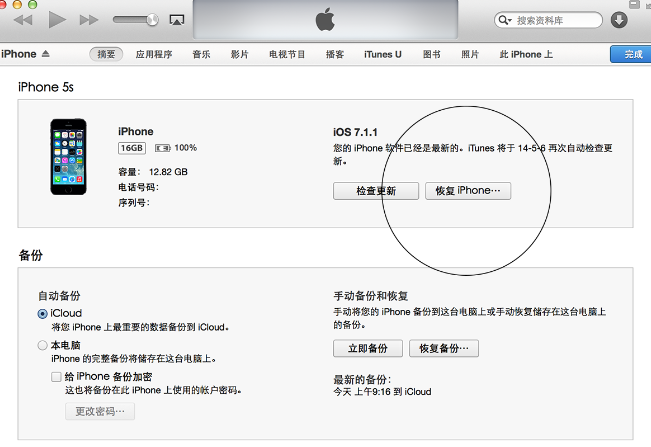Click the play button
Screen dimensions: 651x447
tap(57, 20)
